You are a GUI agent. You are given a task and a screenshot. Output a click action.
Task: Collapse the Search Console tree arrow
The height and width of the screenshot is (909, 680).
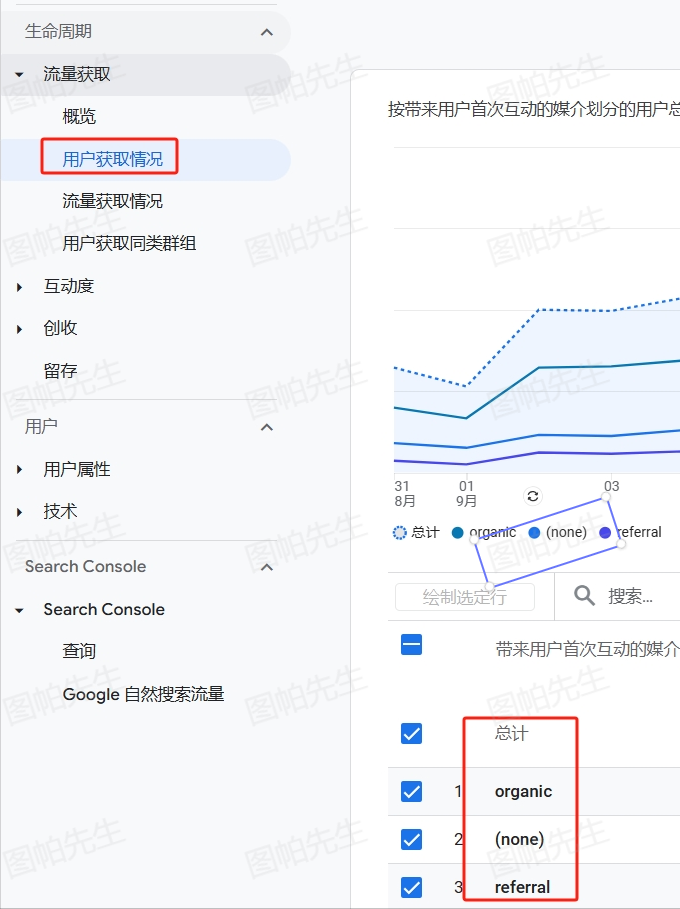pyautogui.click(x=19, y=610)
